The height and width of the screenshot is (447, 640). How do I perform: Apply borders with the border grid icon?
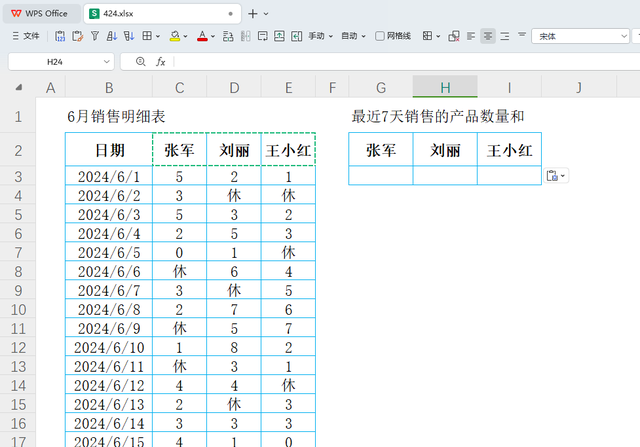pos(147,36)
